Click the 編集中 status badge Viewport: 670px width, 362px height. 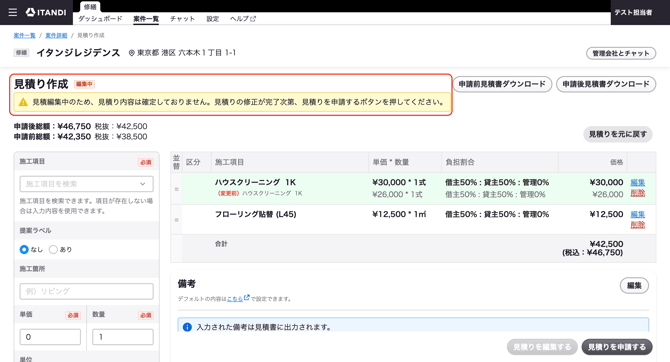coord(84,84)
